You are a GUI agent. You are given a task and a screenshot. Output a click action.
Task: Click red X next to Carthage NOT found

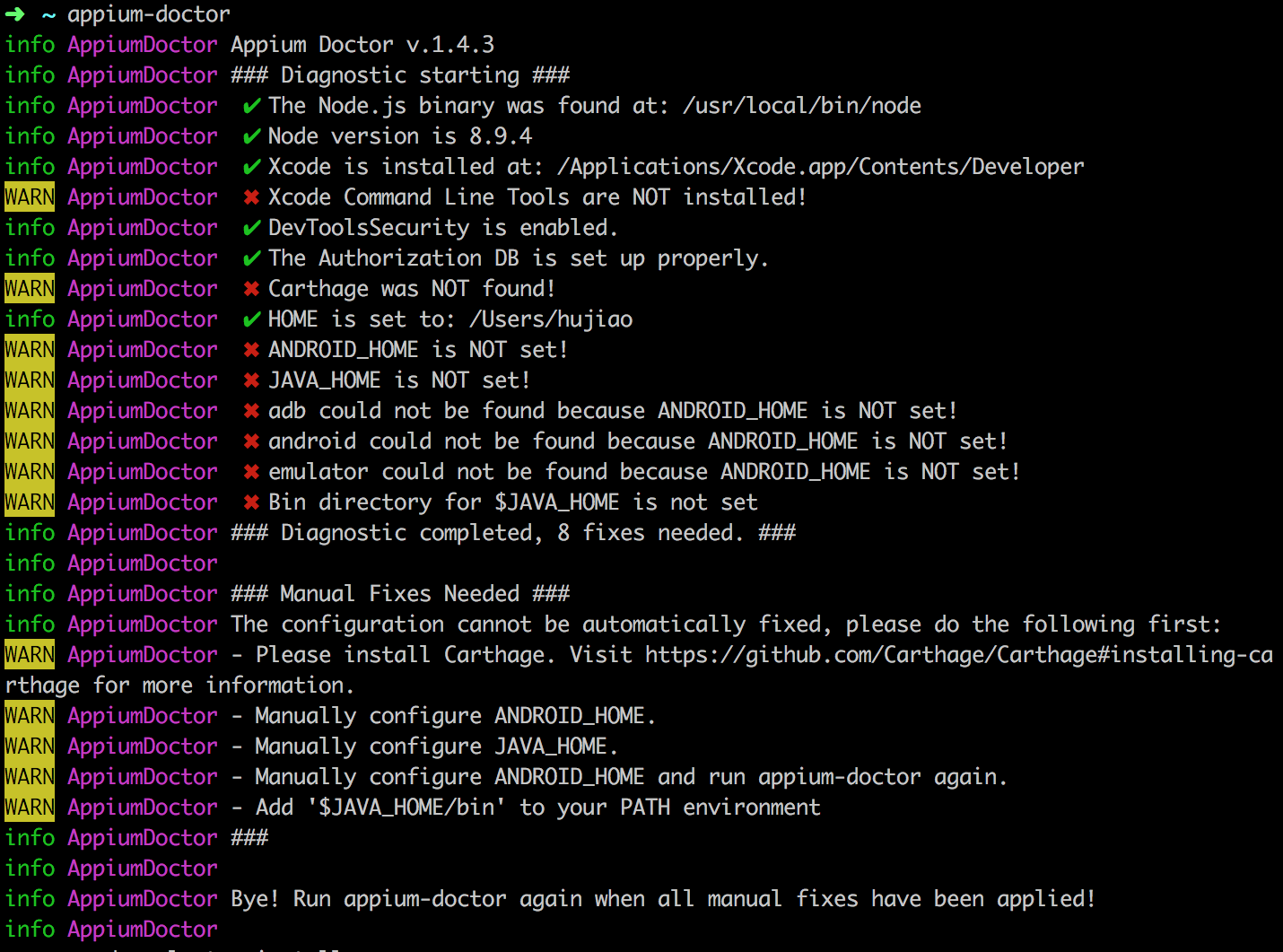point(252,289)
